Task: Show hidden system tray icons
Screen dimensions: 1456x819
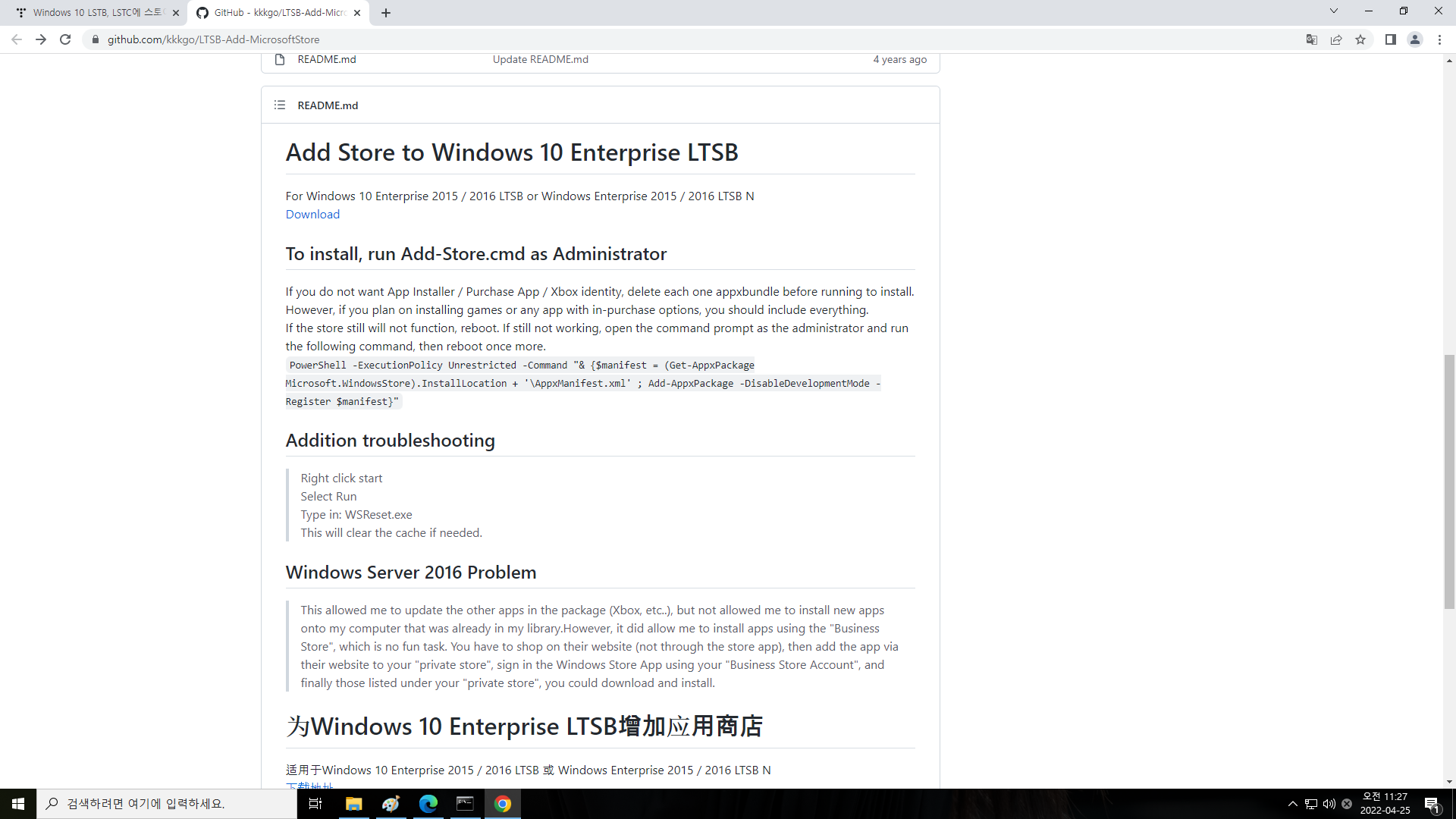Action: tap(1293, 804)
